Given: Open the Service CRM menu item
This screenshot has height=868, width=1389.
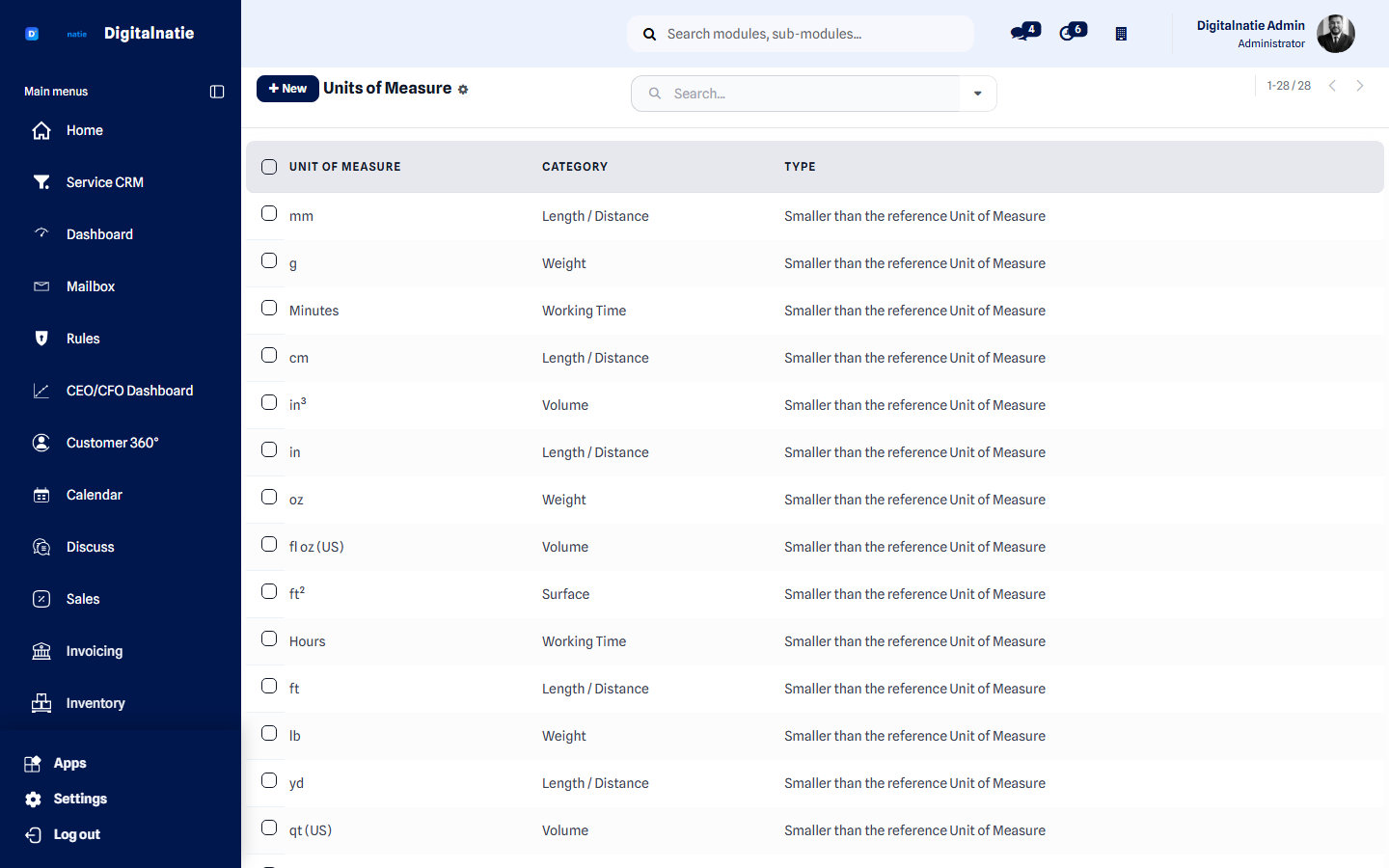Looking at the screenshot, I should (x=105, y=182).
